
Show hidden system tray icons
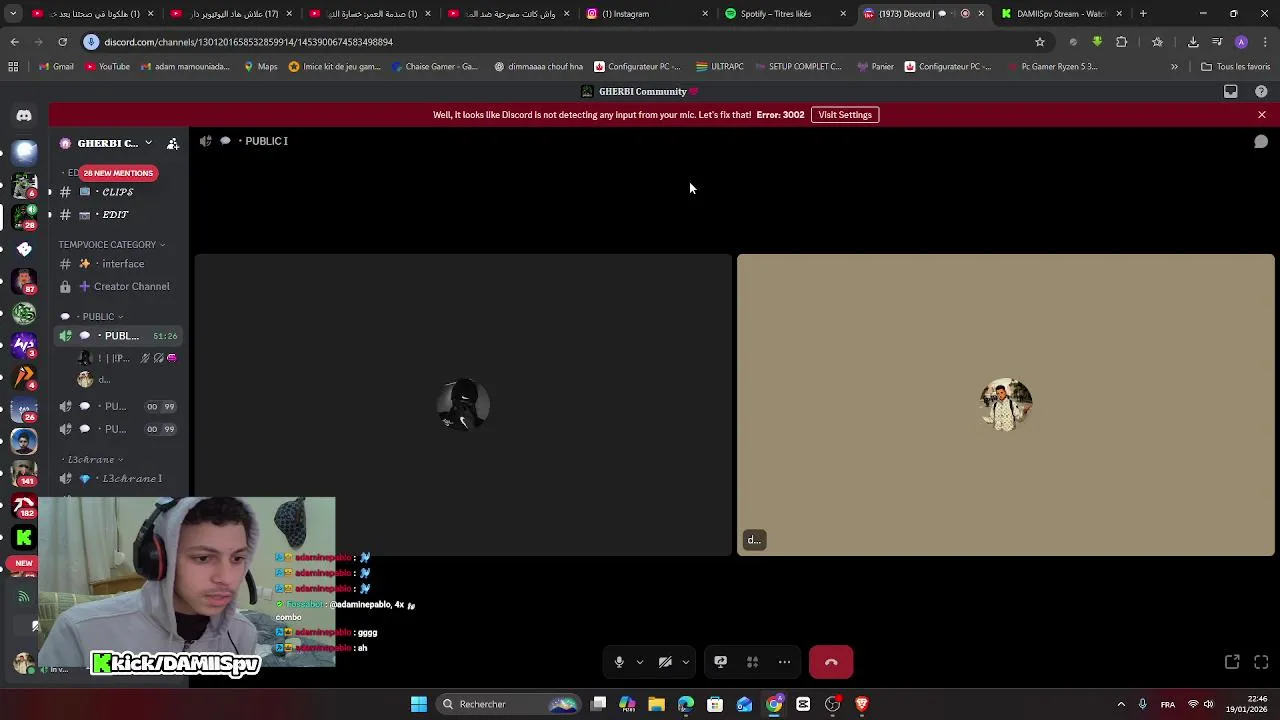pyautogui.click(x=1121, y=704)
